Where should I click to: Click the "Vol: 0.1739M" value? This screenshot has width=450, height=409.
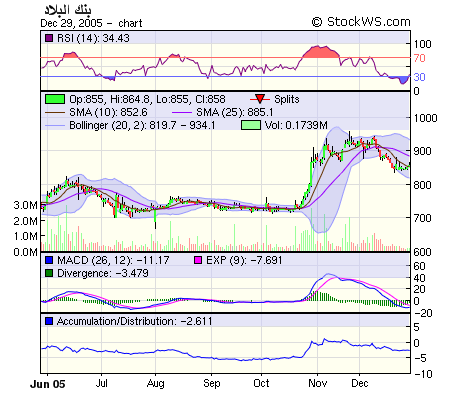pyautogui.click(x=296, y=125)
